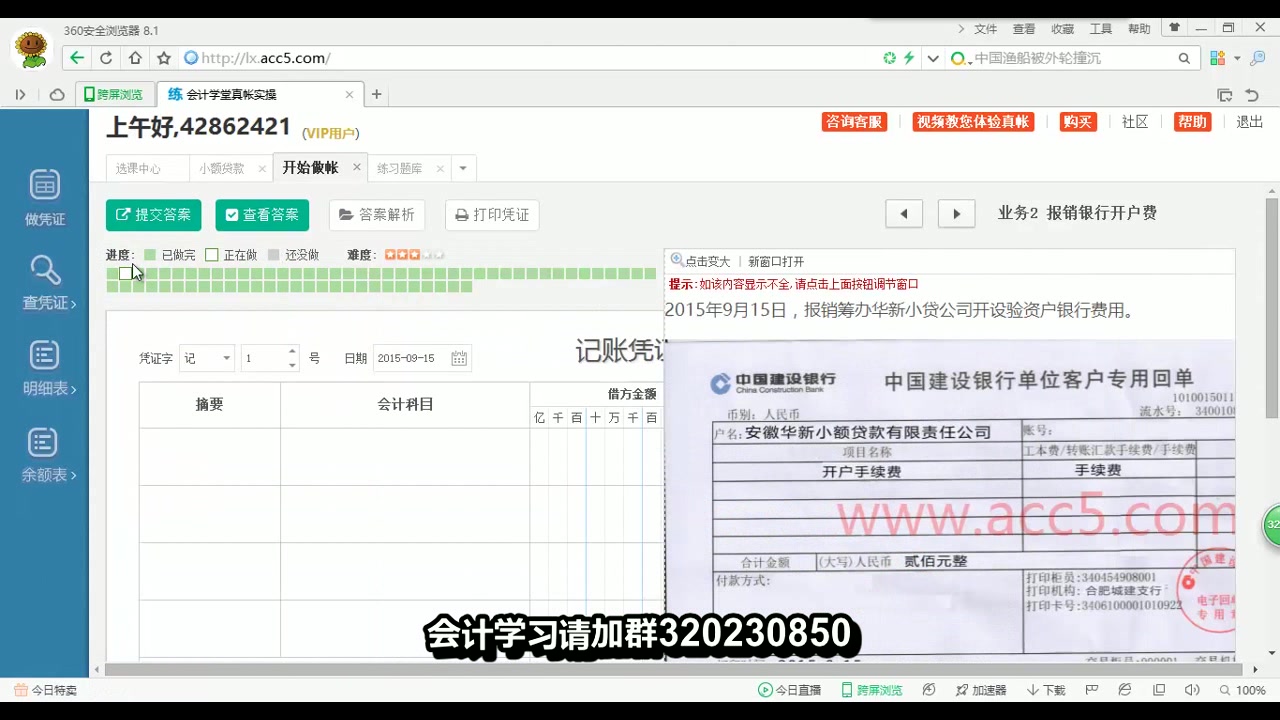
Task: Open the sidebar toggle icon left of tabs
Action: (x=20, y=95)
